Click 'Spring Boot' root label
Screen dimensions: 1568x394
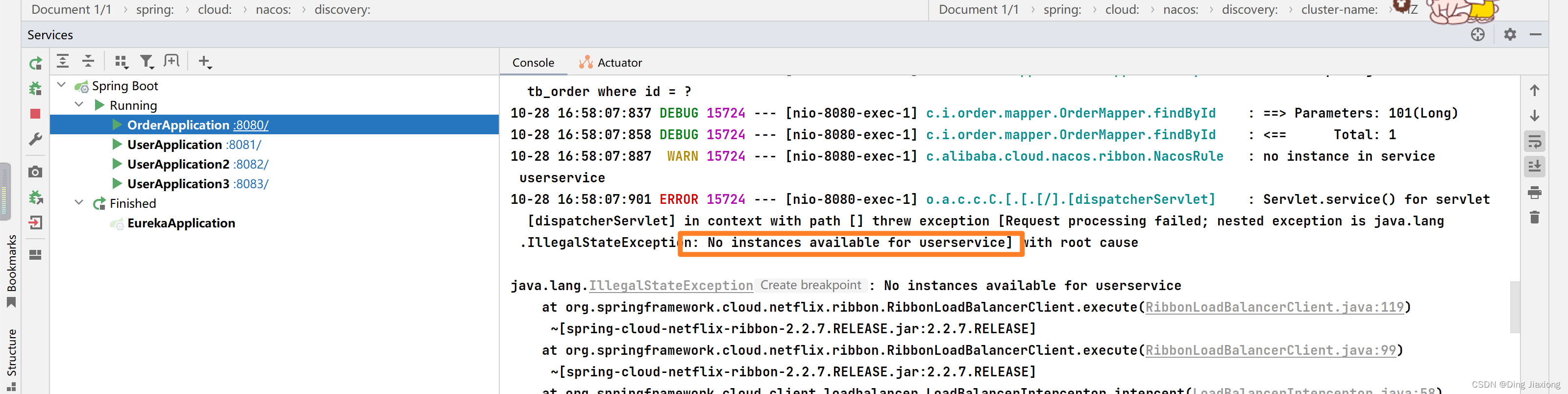(125, 86)
